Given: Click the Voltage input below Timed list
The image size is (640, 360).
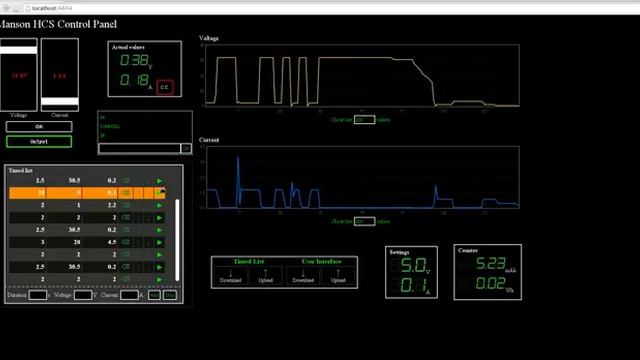Looking at the screenshot, I should (x=83, y=295).
